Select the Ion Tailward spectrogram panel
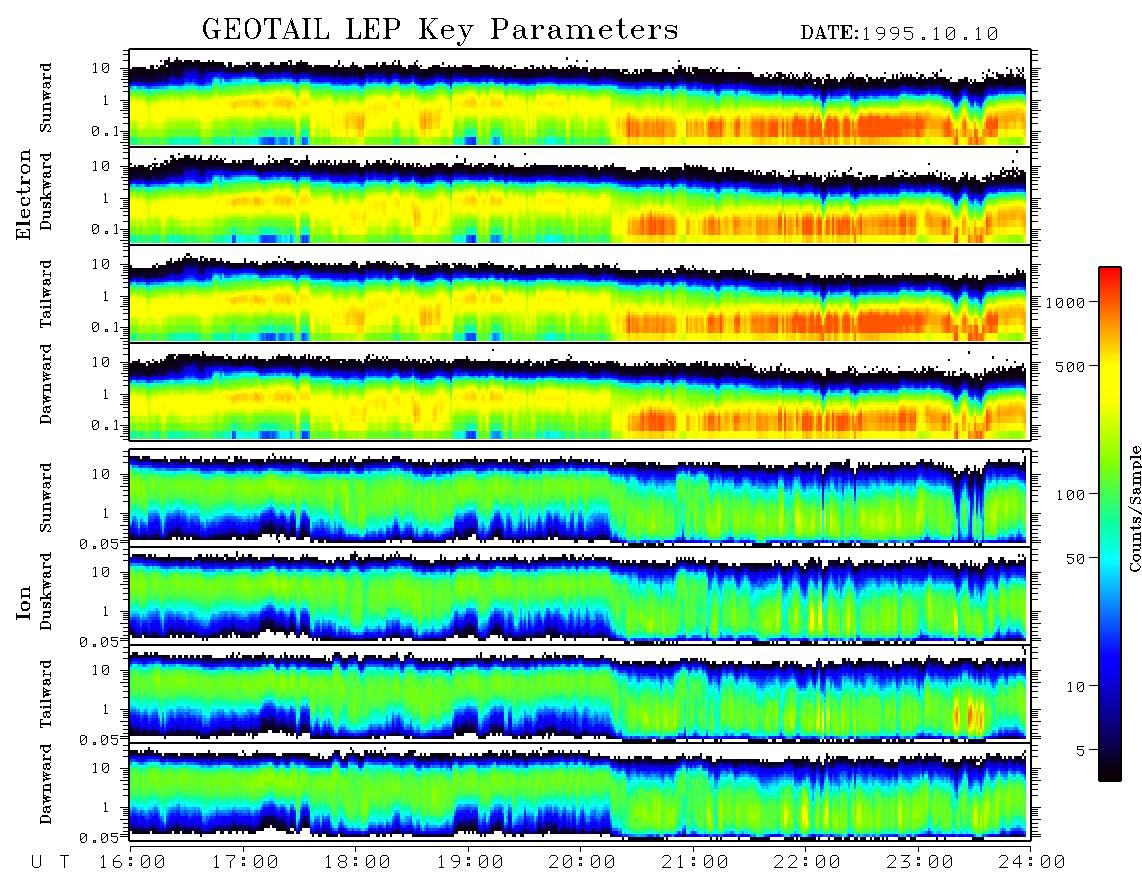 coord(580,694)
